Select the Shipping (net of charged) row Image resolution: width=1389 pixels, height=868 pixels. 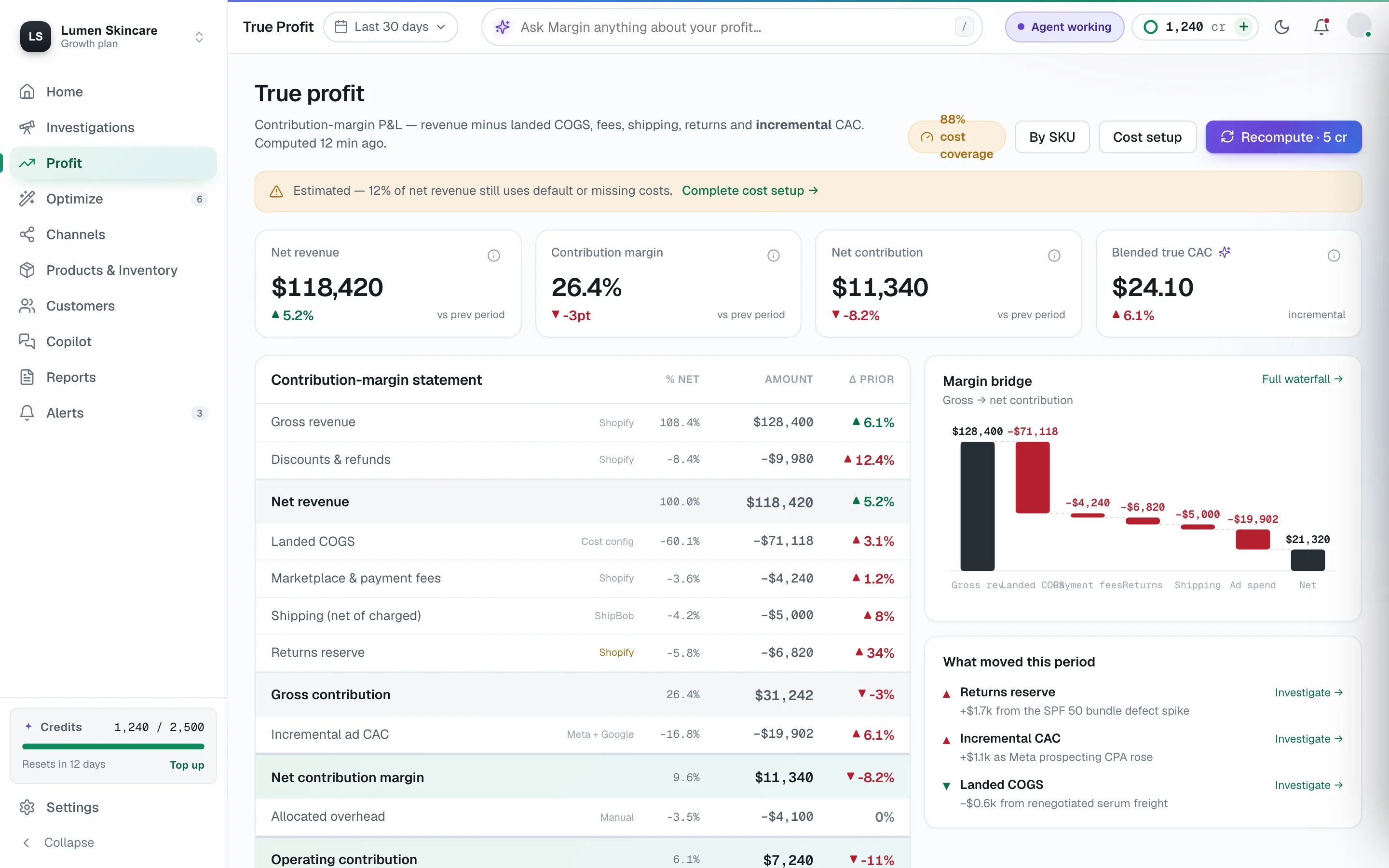click(582, 615)
